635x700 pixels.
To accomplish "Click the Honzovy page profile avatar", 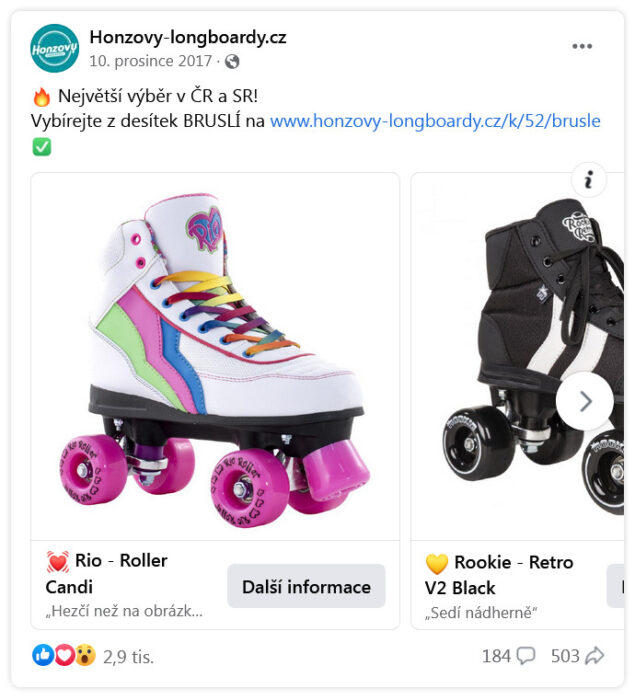I will point(54,48).
